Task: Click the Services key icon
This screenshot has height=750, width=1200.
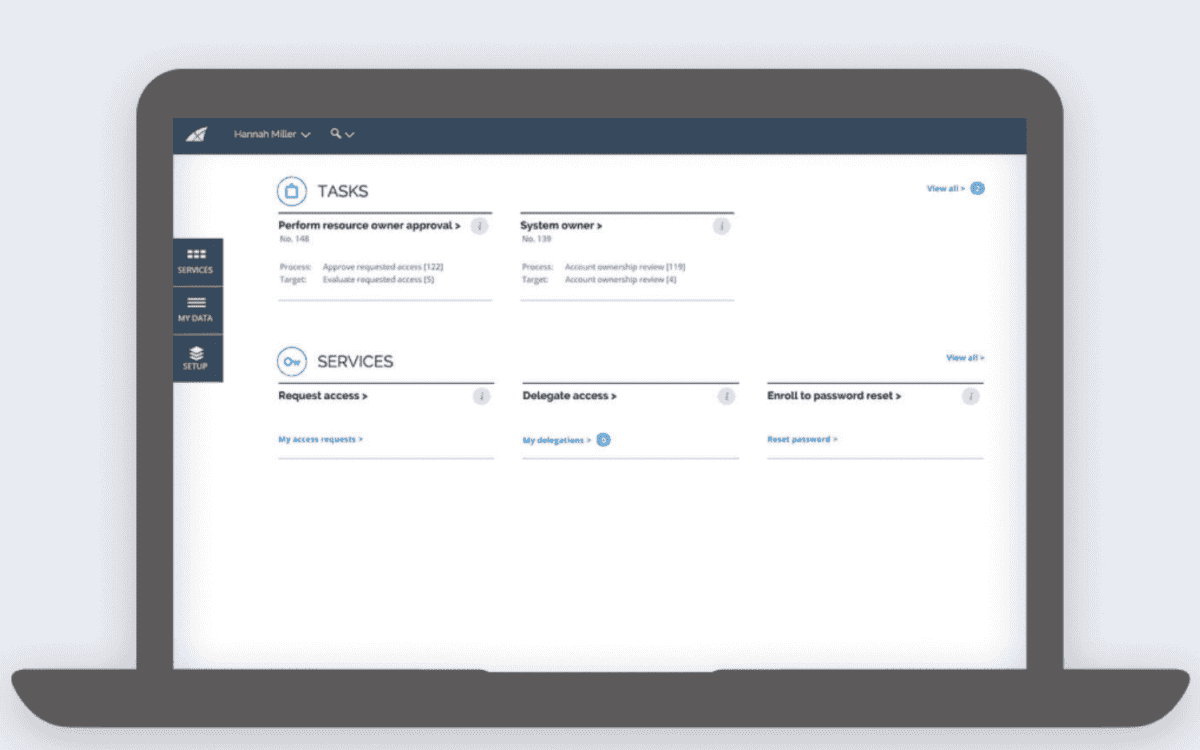Action: pos(291,361)
